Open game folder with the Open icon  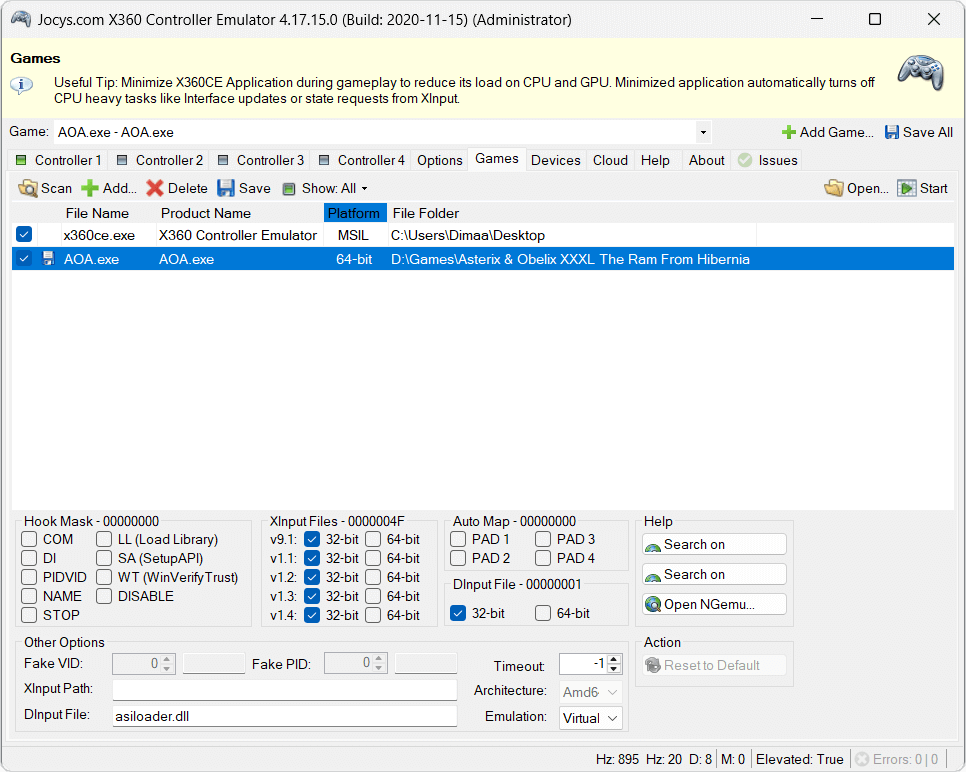point(834,188)
